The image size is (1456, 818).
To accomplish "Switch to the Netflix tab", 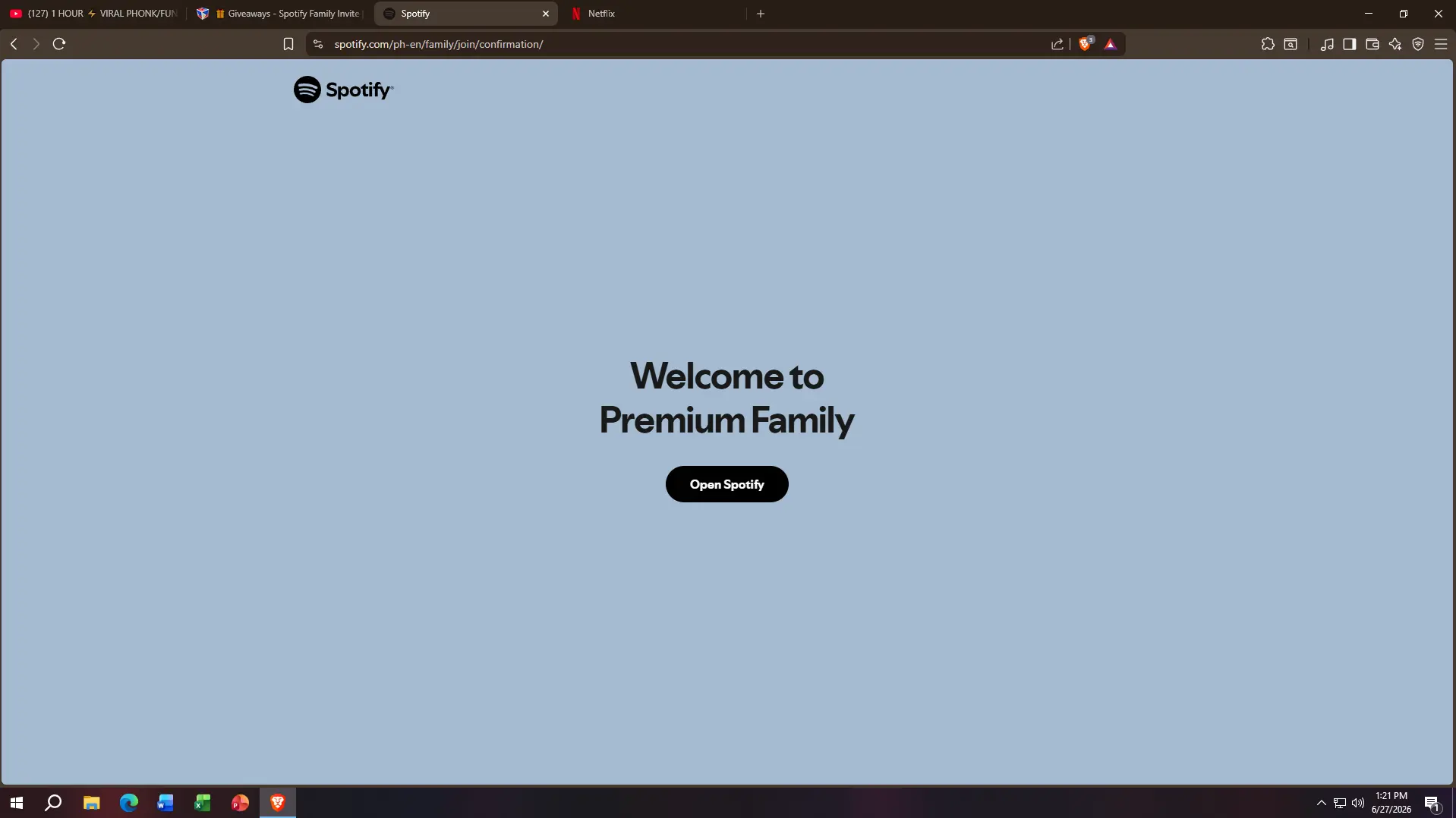I will click(x=653, y=14).
